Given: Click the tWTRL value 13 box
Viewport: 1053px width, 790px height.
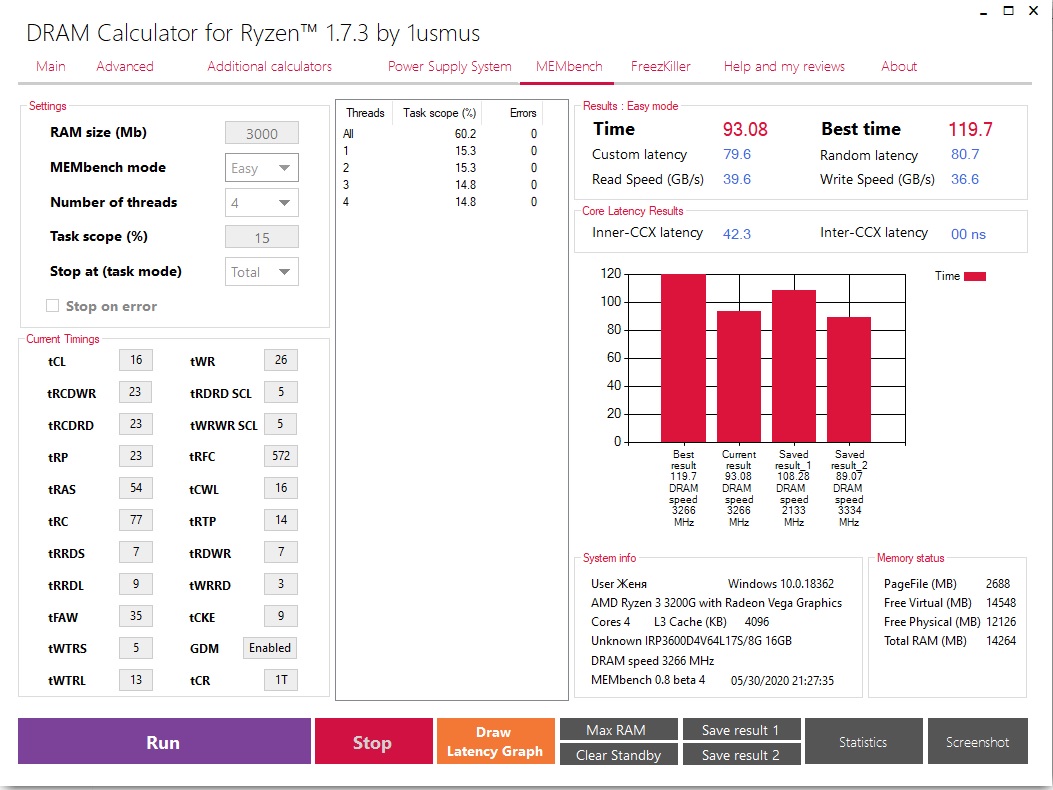Looking at the screenshot, I should [136, 680].
